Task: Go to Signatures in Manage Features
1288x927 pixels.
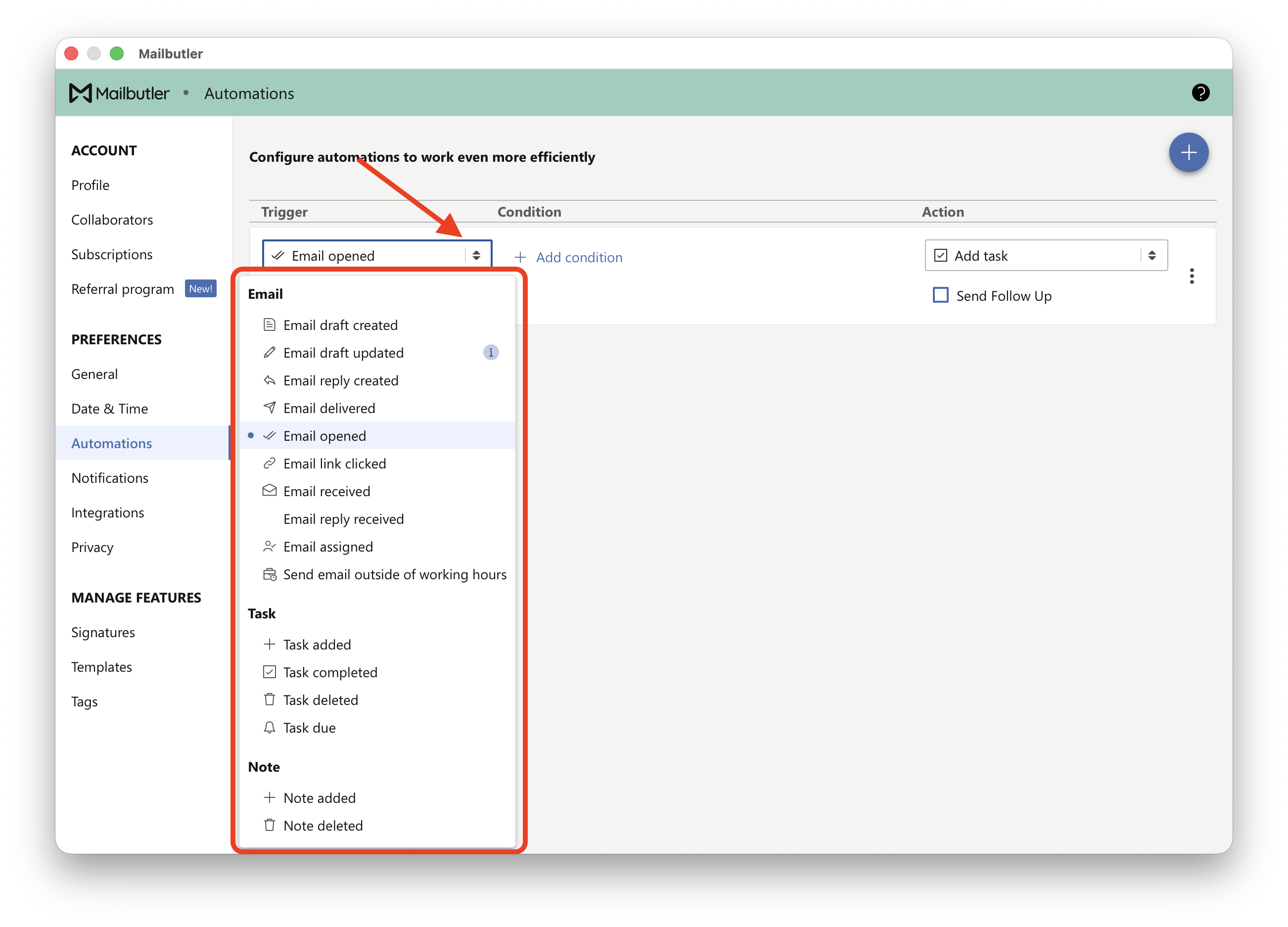Action: (x=103, y=632)
